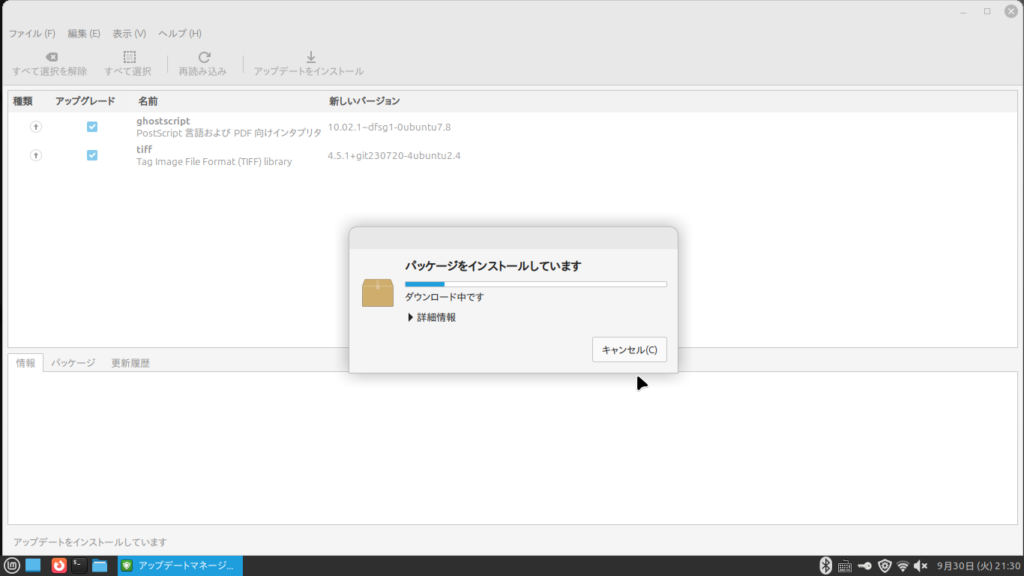This screenshot has height=576, width=1024.
Task: Switch to the 更新履歴 tab
Action: point(130,363)
